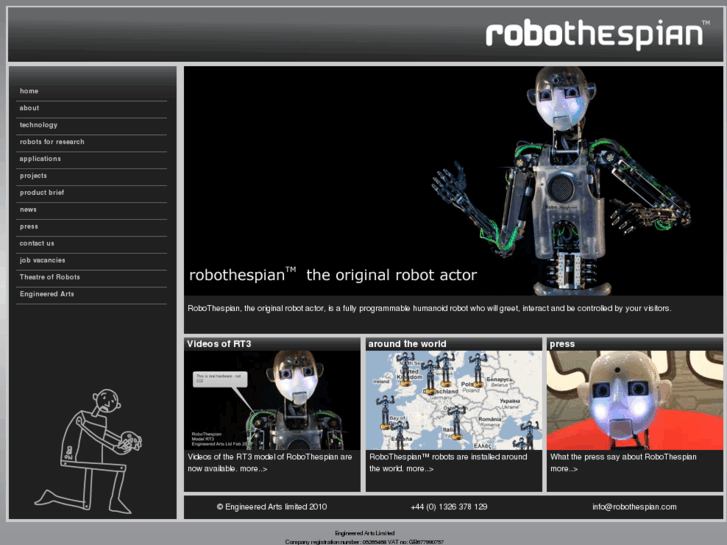Email info@robothespian.com from the footer
The width and height of the screenshot is (727, 545).
[634, 507]
